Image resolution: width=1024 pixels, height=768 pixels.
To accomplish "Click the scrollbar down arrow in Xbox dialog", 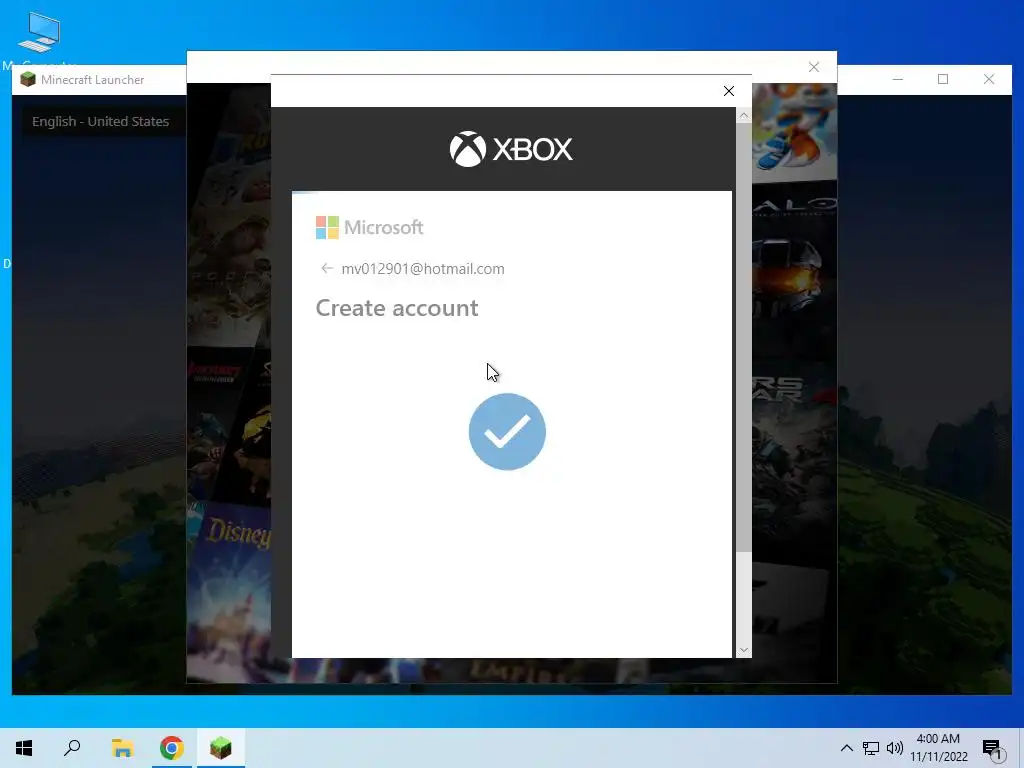I will point(743,650).
